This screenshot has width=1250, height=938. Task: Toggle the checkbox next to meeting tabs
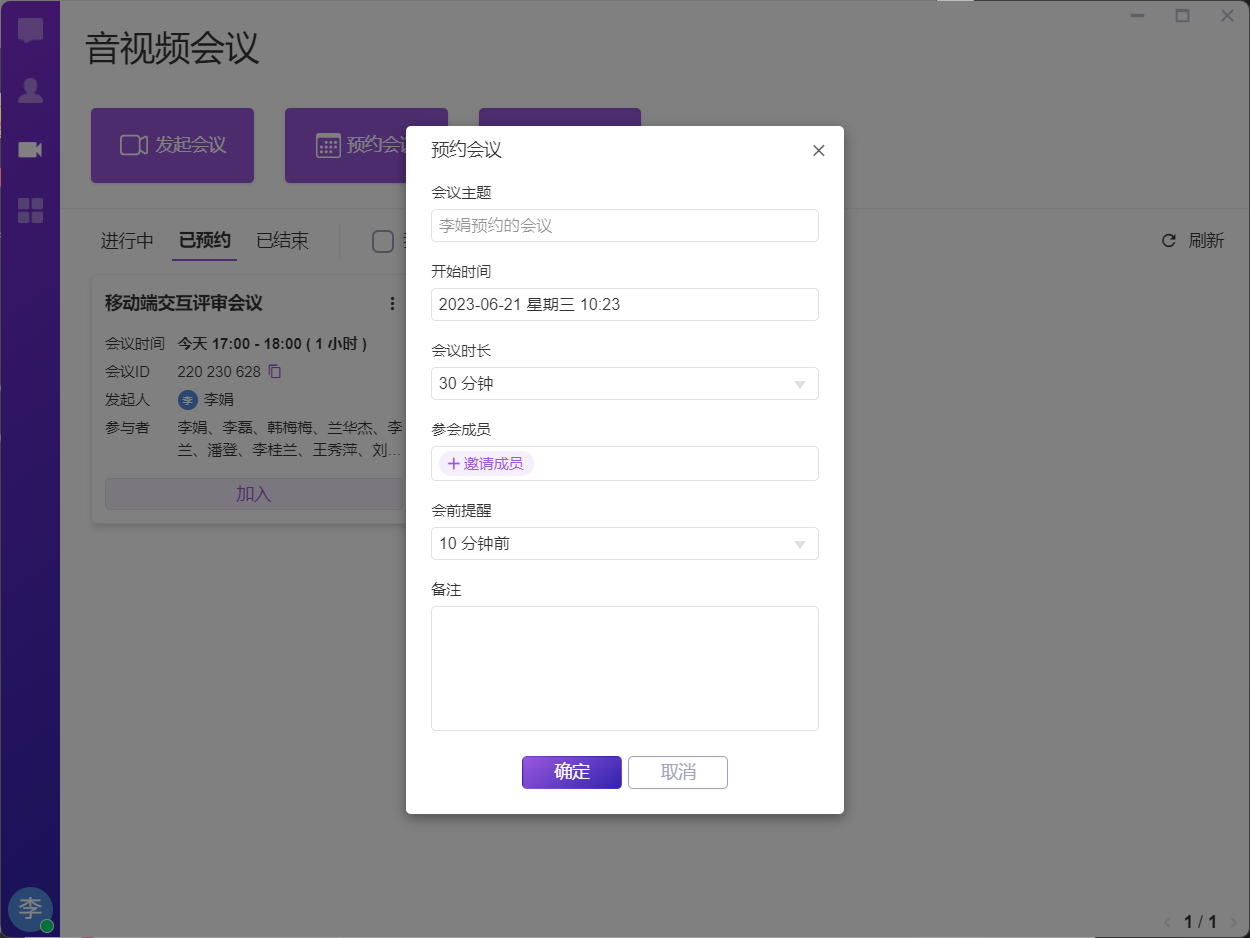pyautogui.click(x=382, y=241)
